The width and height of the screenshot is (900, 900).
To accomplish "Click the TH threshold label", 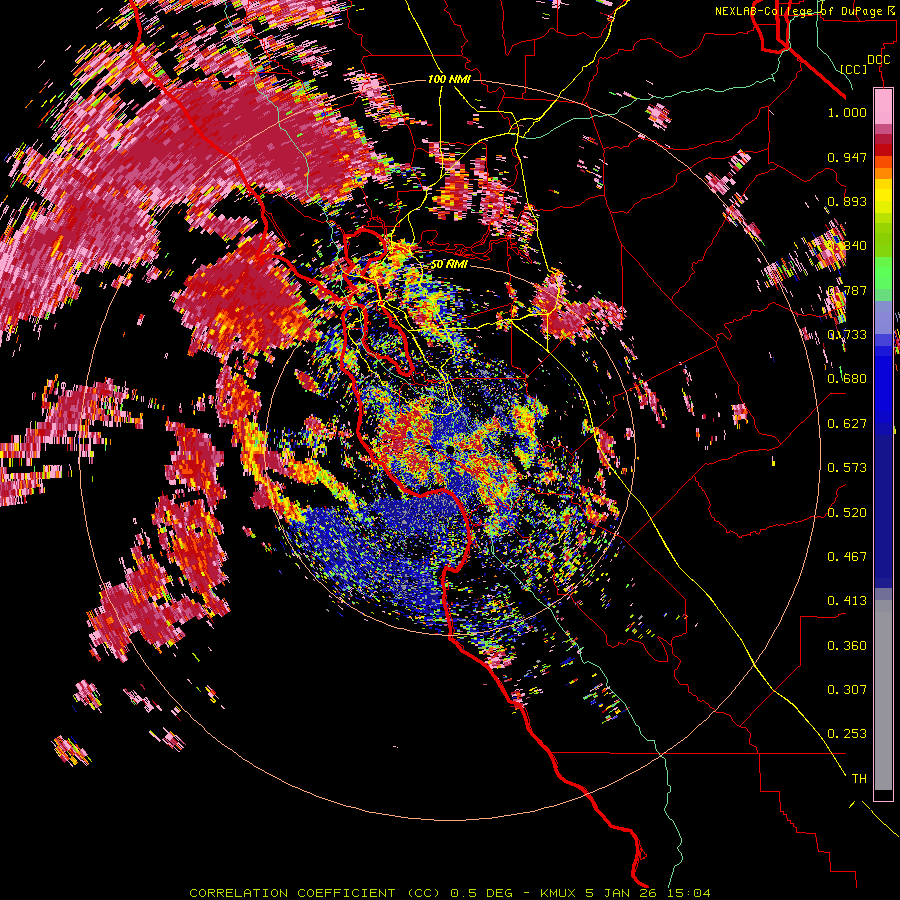I will pos(859,779).
